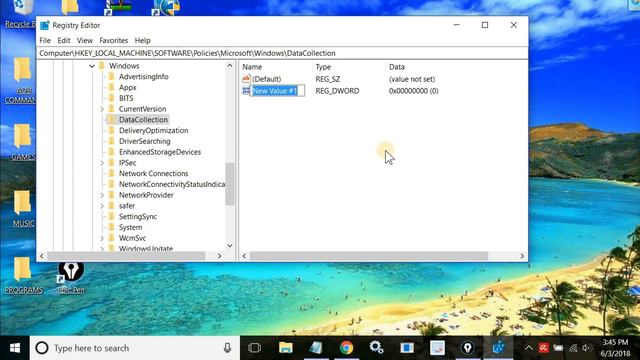The width and height of the screenshot is (640, 360).
Task: Click the Windows key folder icon
Action: 102,66
